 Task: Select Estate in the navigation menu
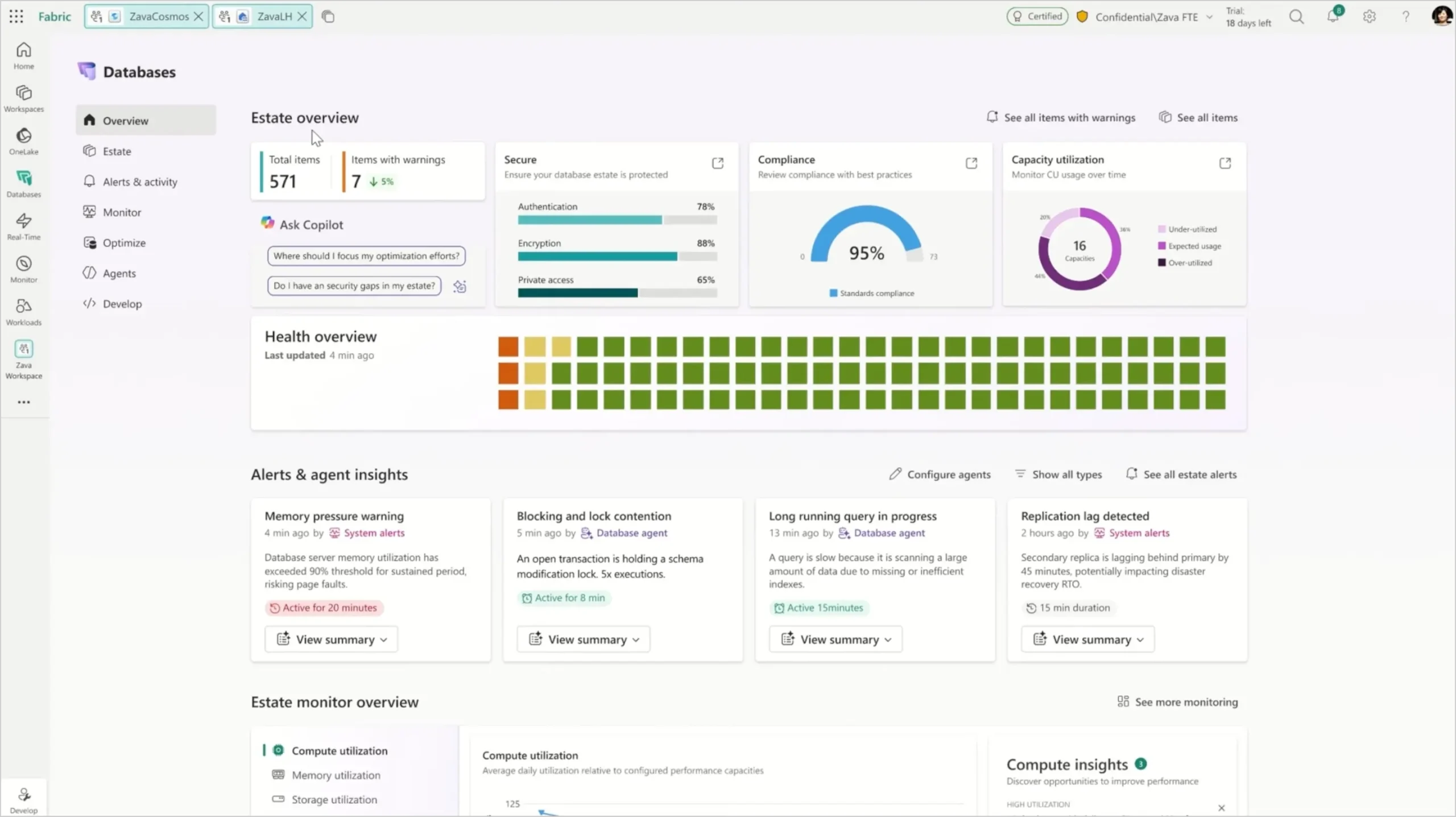[118, 151]
